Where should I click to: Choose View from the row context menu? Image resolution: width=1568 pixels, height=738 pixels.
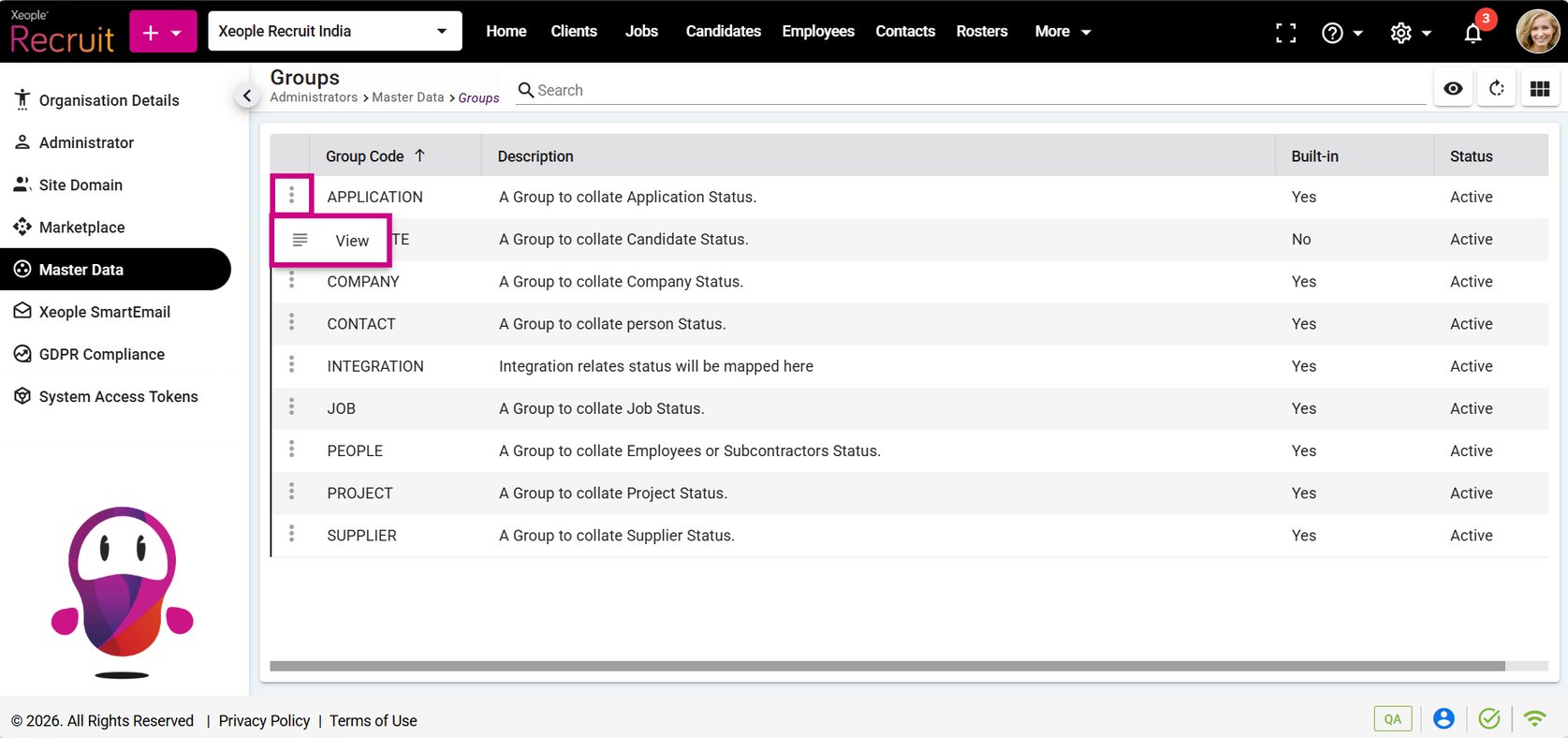pyautogui.click(x=331, y=241)
